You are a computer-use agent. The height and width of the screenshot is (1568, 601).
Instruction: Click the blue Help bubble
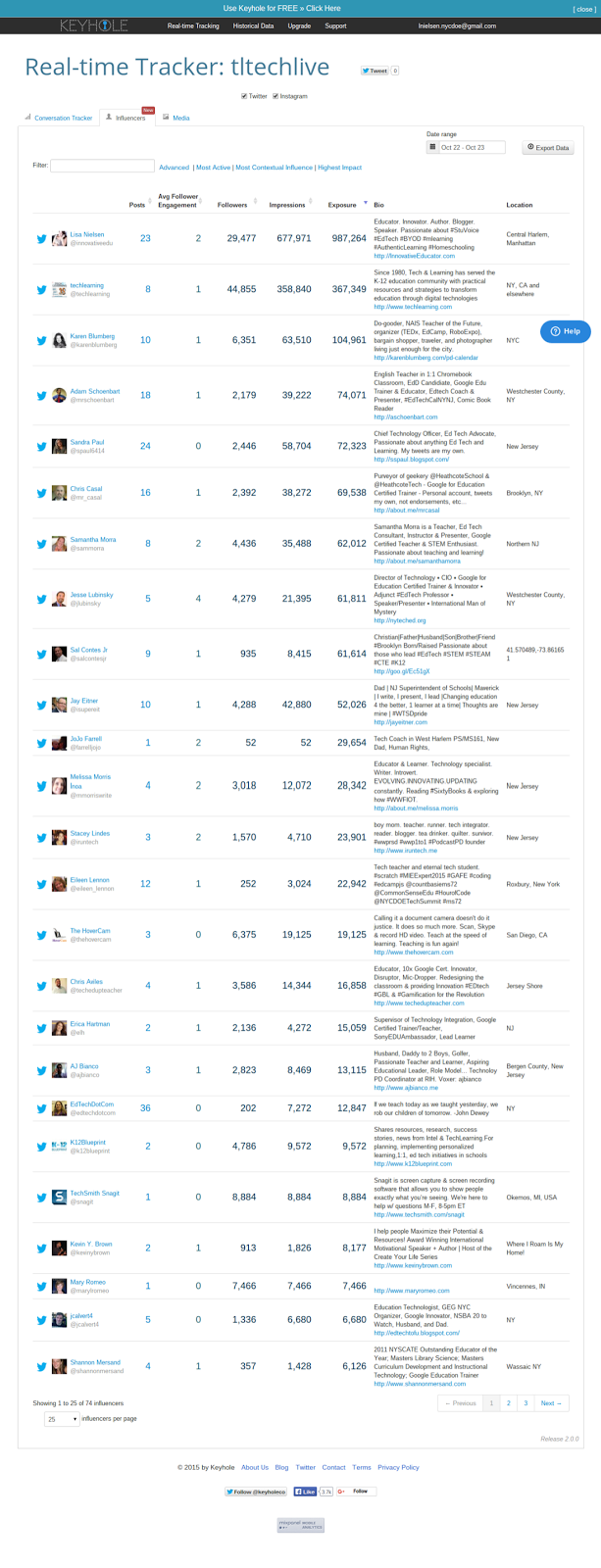pos(566,331)
